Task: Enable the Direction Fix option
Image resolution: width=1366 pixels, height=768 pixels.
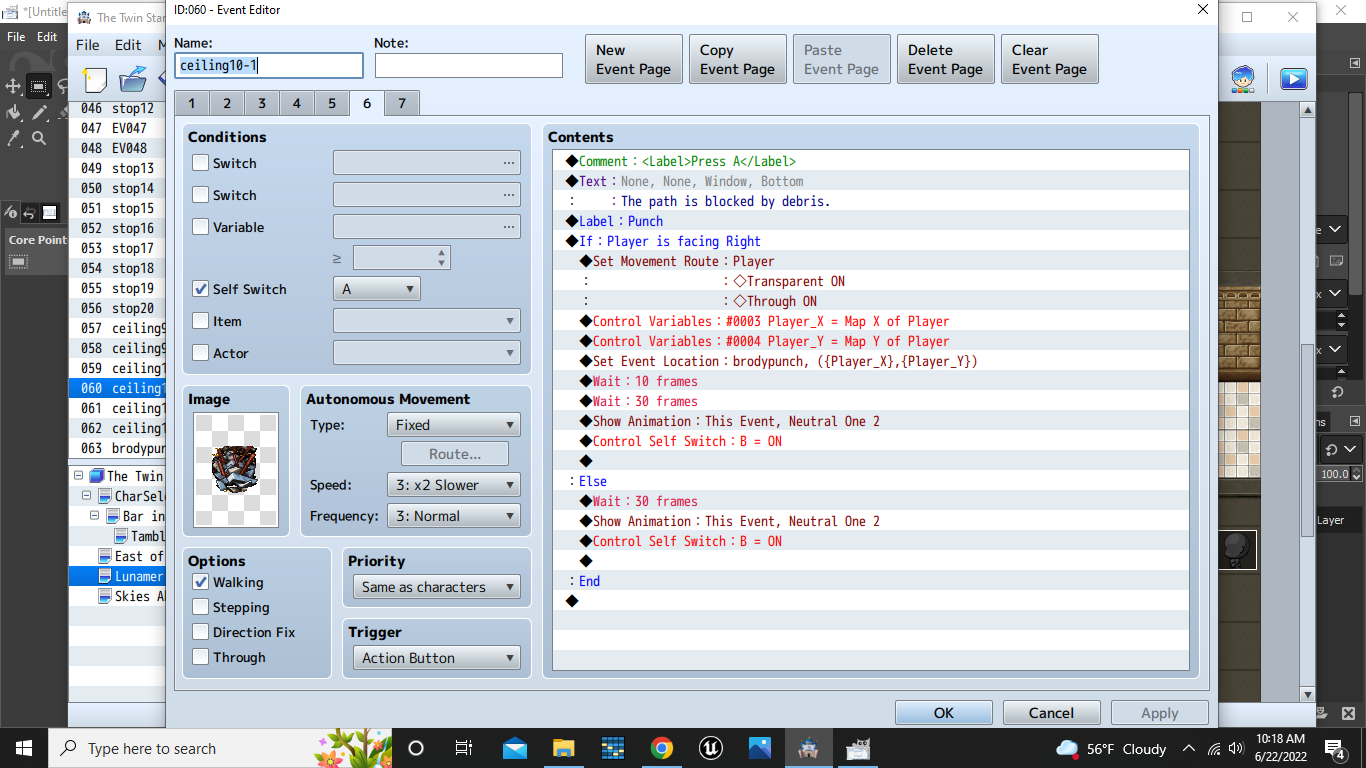Action: pos(201,632)
